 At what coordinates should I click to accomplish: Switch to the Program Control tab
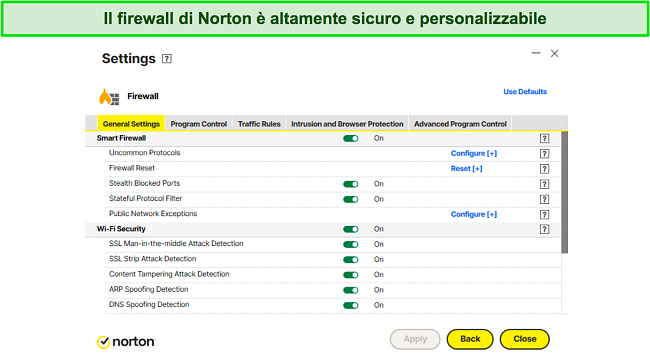pyautogui.click(x=199, y=124)
